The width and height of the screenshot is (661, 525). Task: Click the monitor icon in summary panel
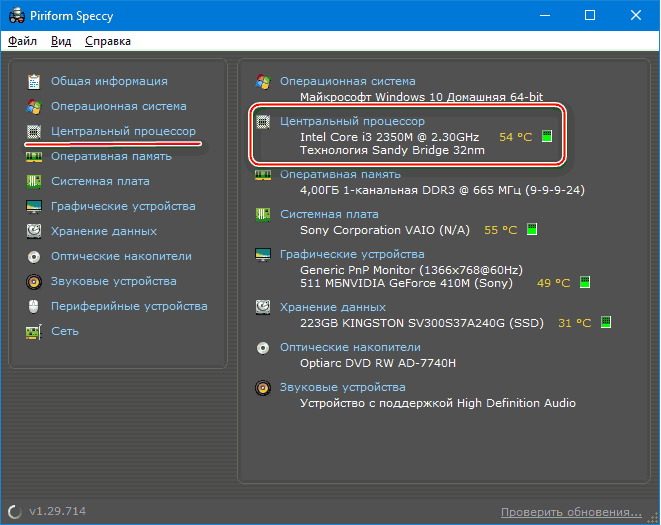263,255
